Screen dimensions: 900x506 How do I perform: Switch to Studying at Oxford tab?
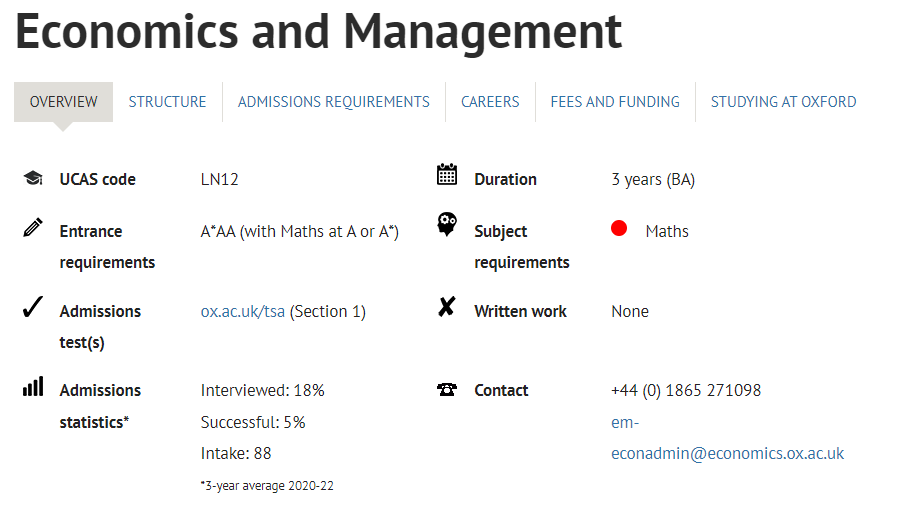click(783, 102)
